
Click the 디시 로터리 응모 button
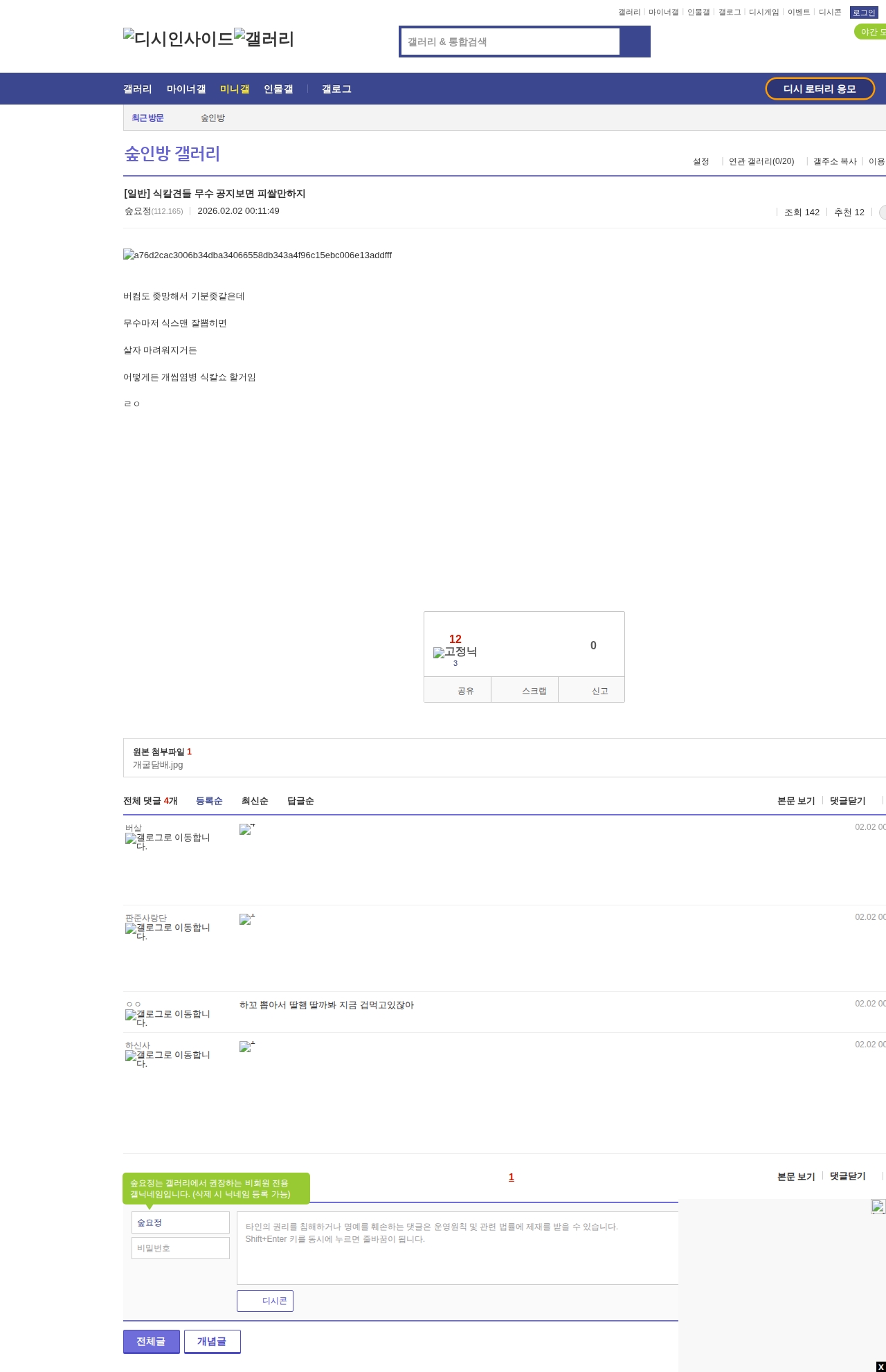820,89
